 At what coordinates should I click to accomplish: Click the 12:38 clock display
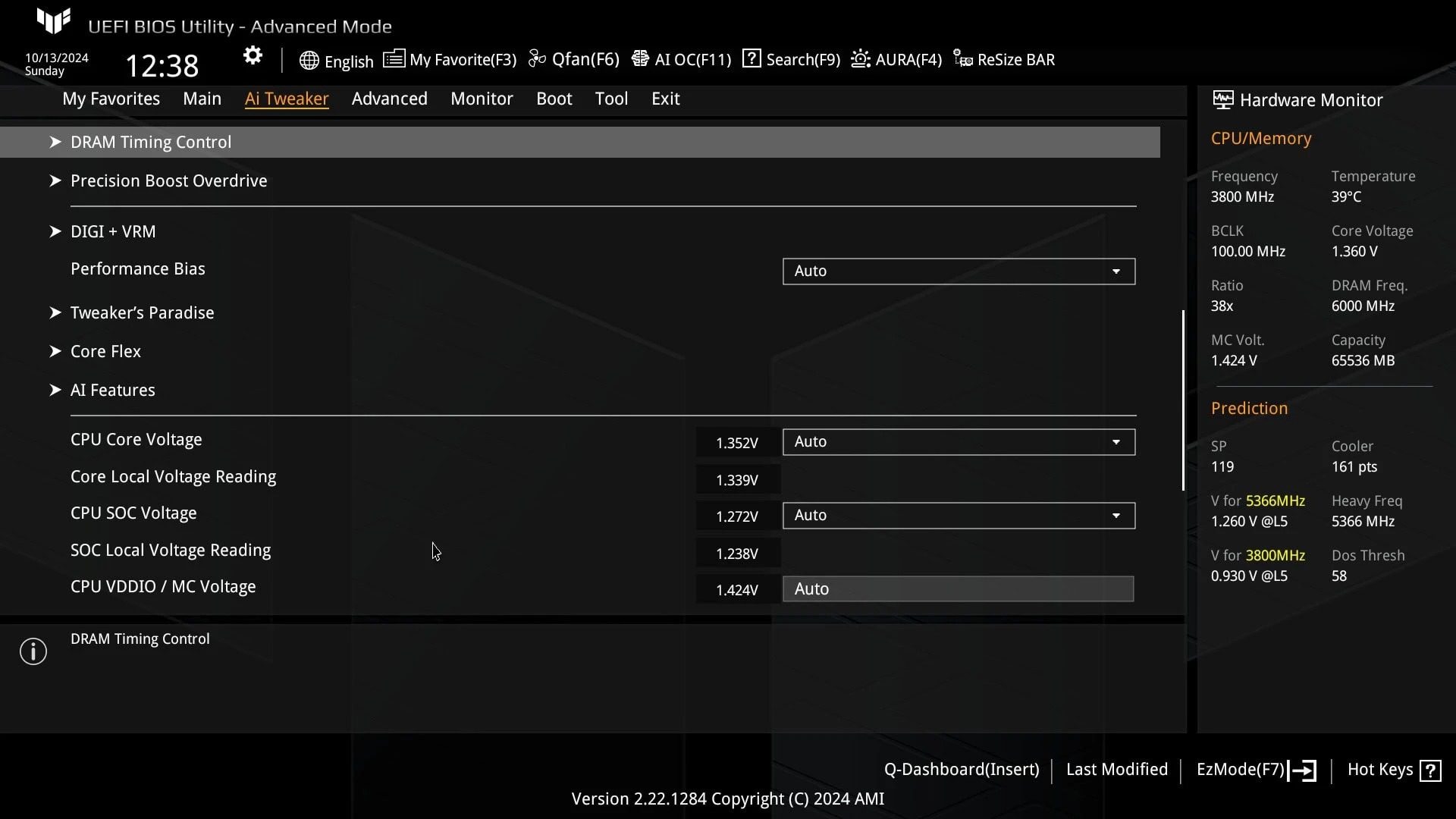click(x=162, y=66)
